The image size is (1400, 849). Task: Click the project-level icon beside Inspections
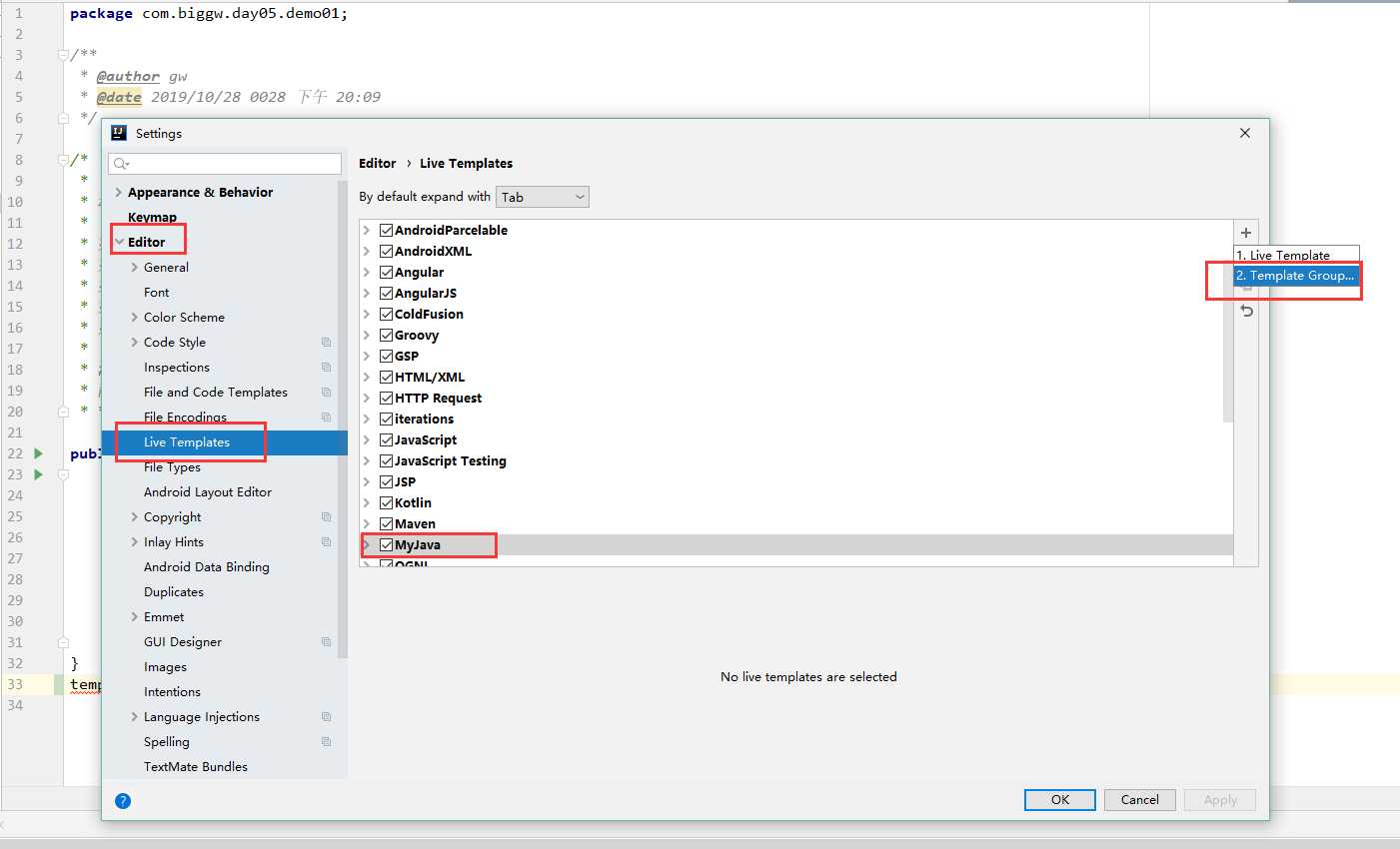pos(326,368)
